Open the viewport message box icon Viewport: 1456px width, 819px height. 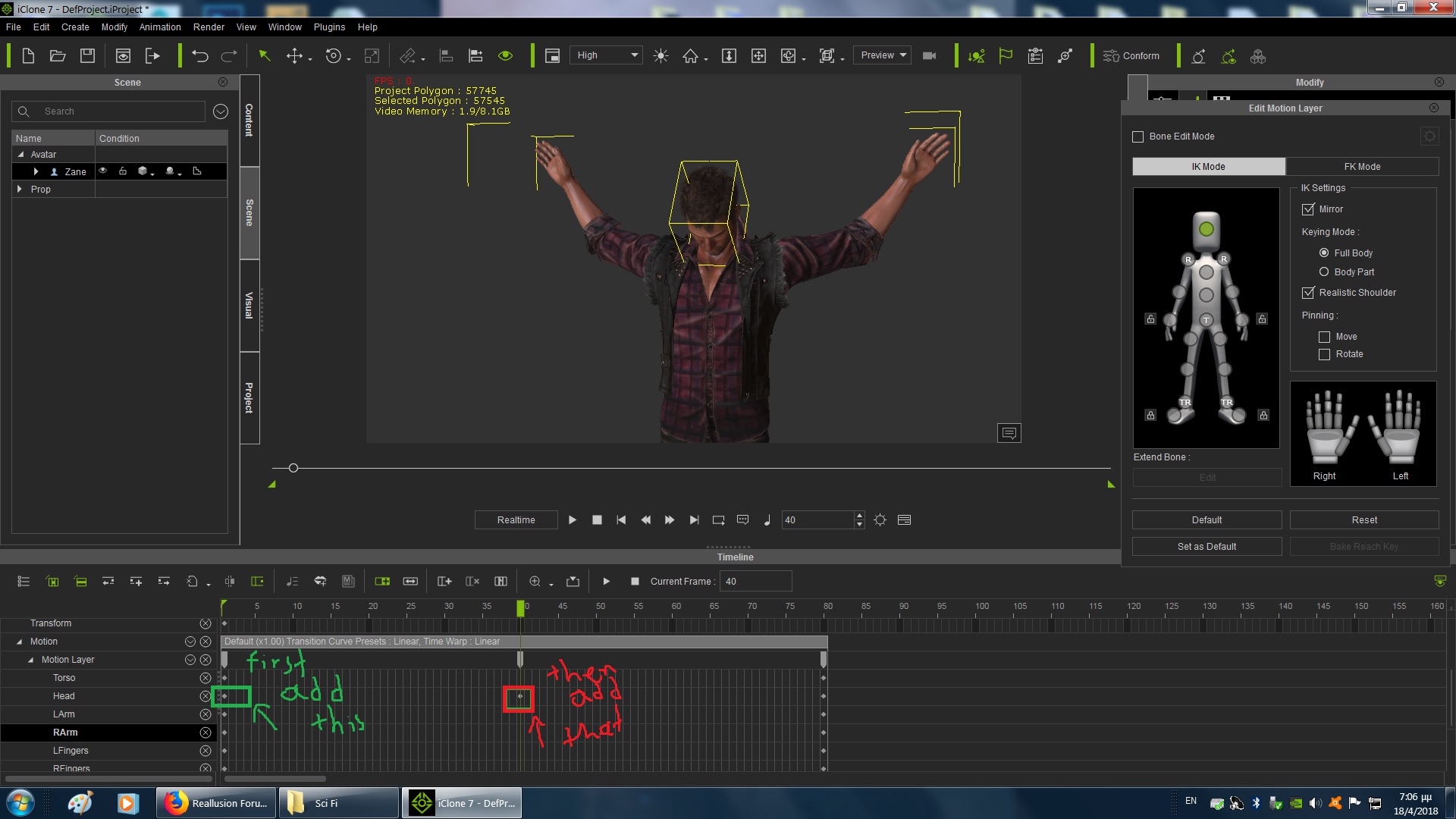[1009, 433]
